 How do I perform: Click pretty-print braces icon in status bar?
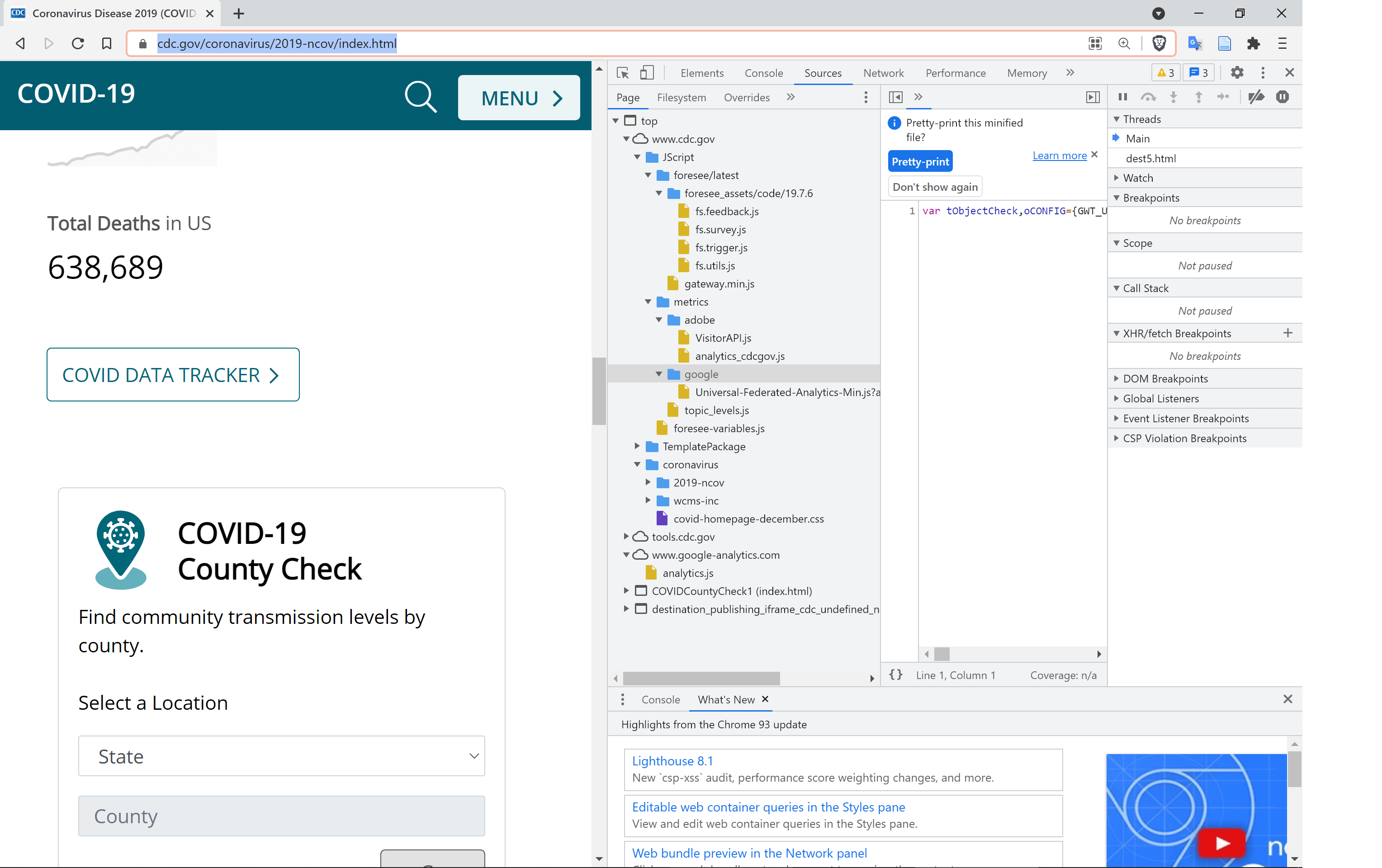click(895, 675)
